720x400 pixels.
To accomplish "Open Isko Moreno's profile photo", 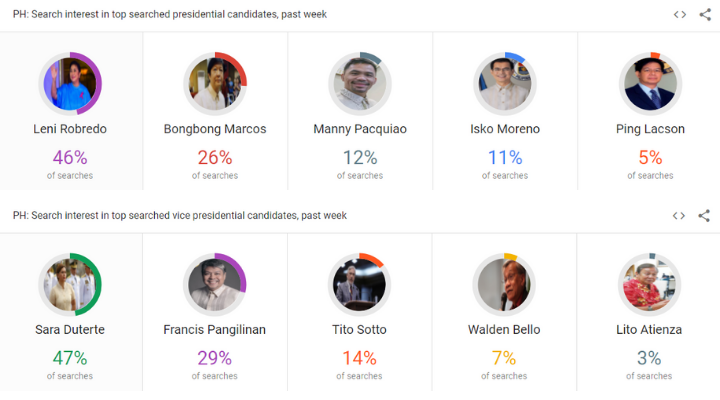I will pyautogui.click(x=505, y=83).
